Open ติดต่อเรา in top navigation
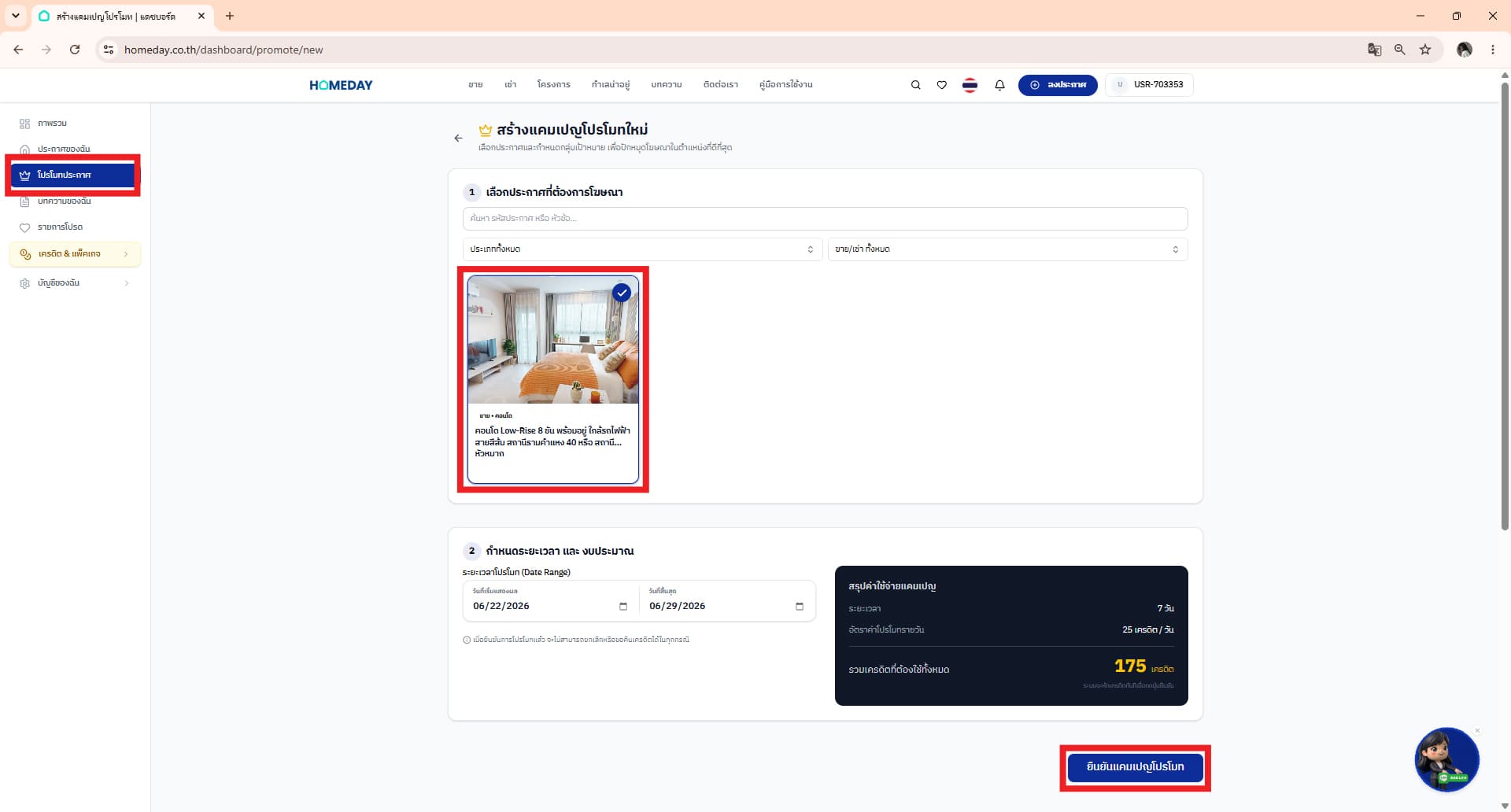This screenshot has width=1511, height=812. tap(721, 85)
